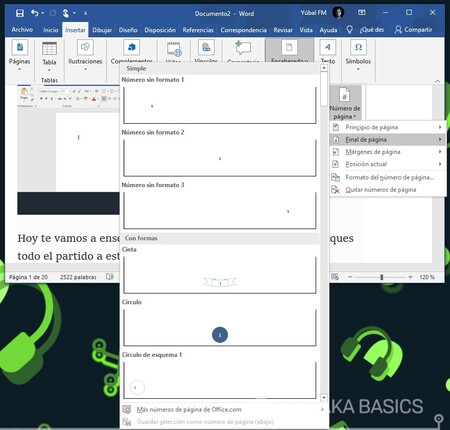Viewport: 450px width, 430px height.
Task: Add a comment via Comentario icon
Action: [x=243, y=48]
